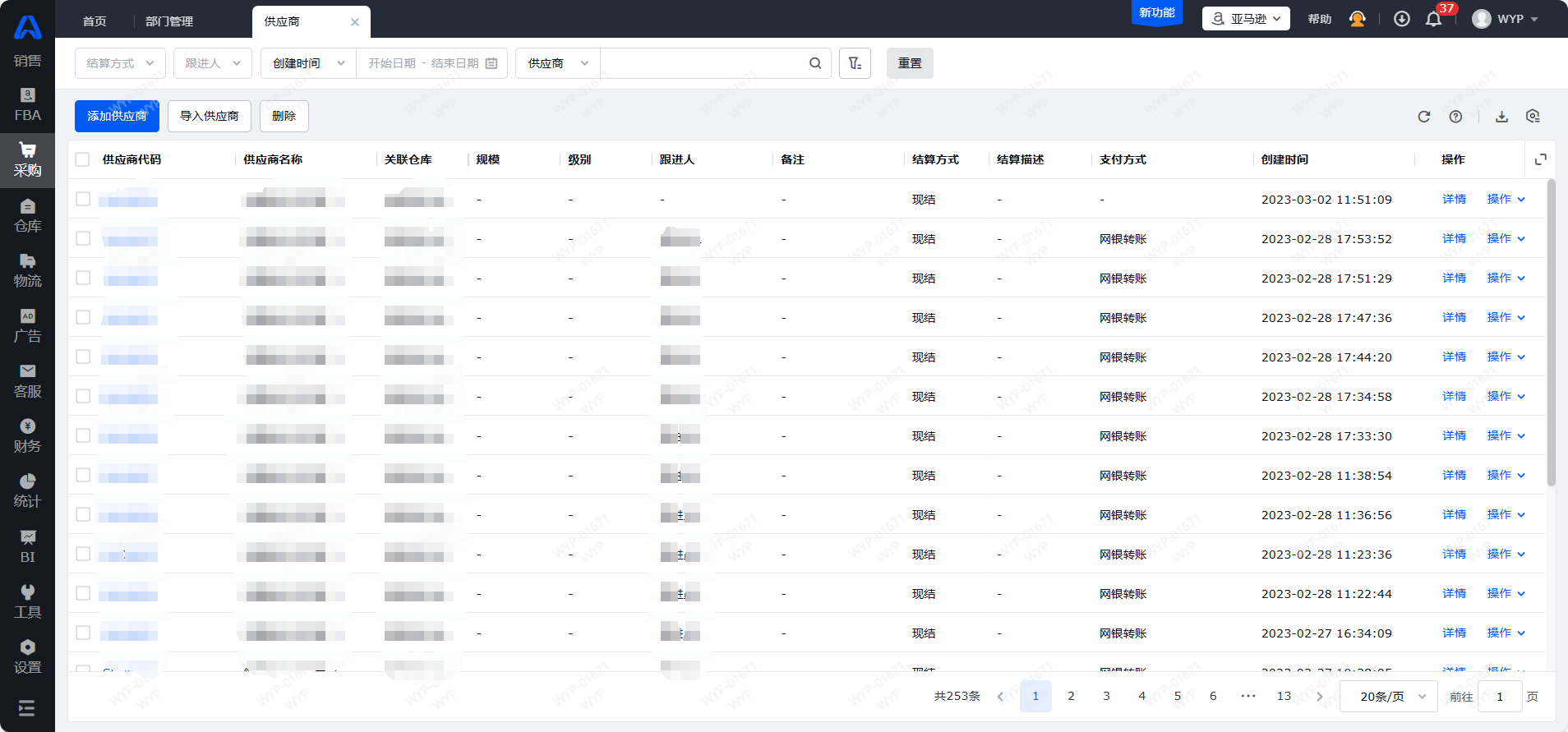Open the BI sidebar module
1568x732 pixels.
[27, 546]
